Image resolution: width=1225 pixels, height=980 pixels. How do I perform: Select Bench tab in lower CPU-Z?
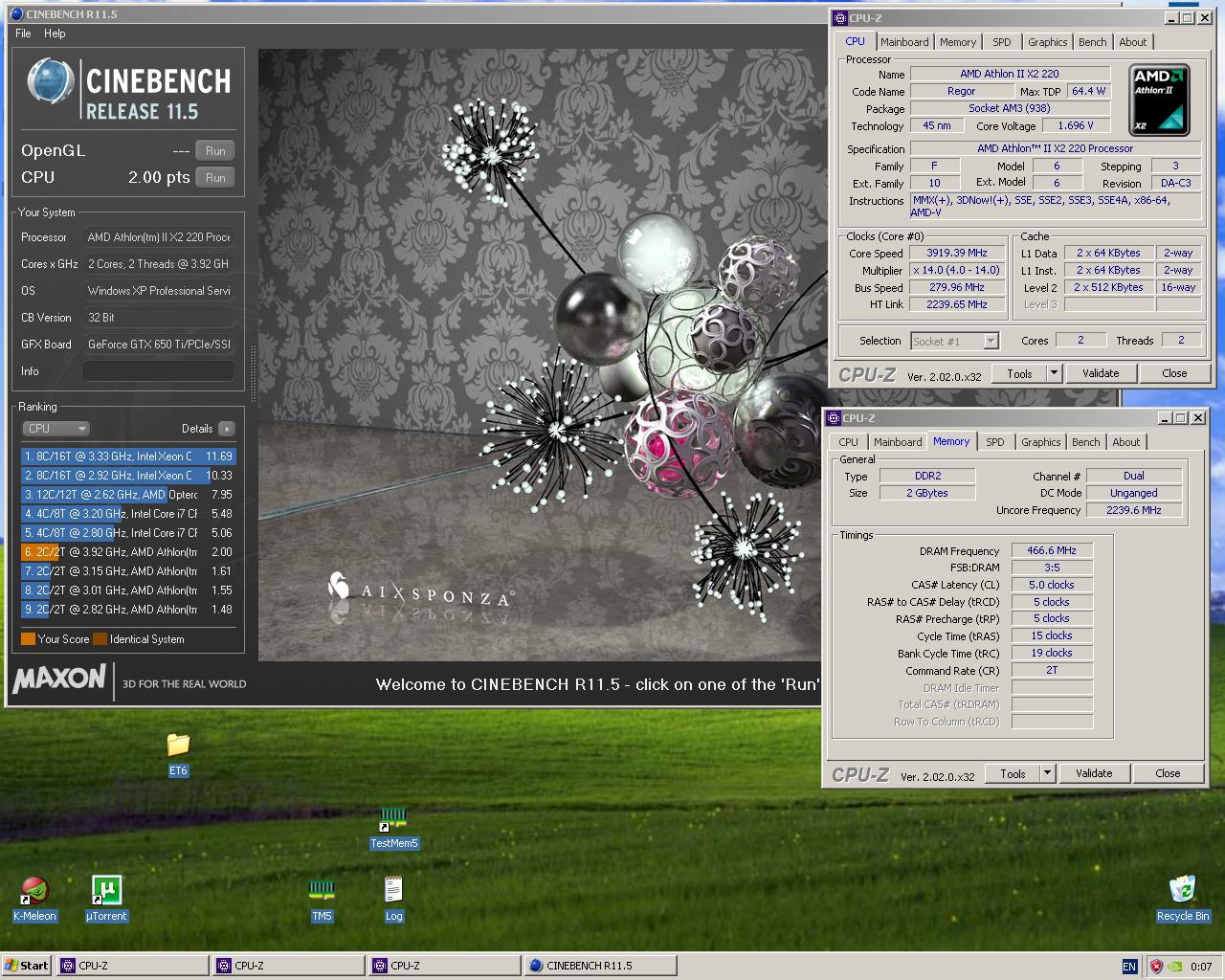[x=1086, y=442]
